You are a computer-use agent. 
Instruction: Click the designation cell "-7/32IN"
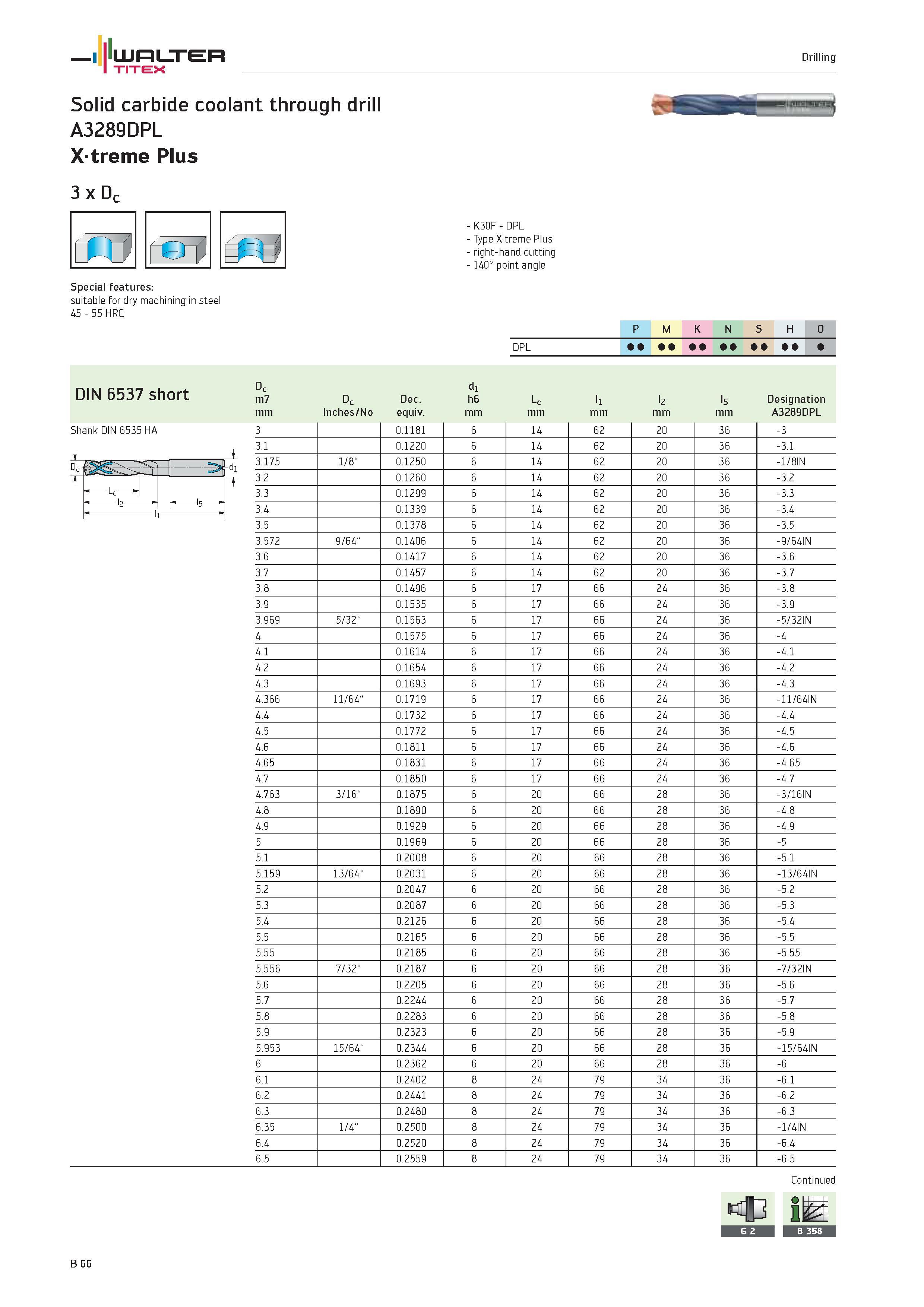794,969
